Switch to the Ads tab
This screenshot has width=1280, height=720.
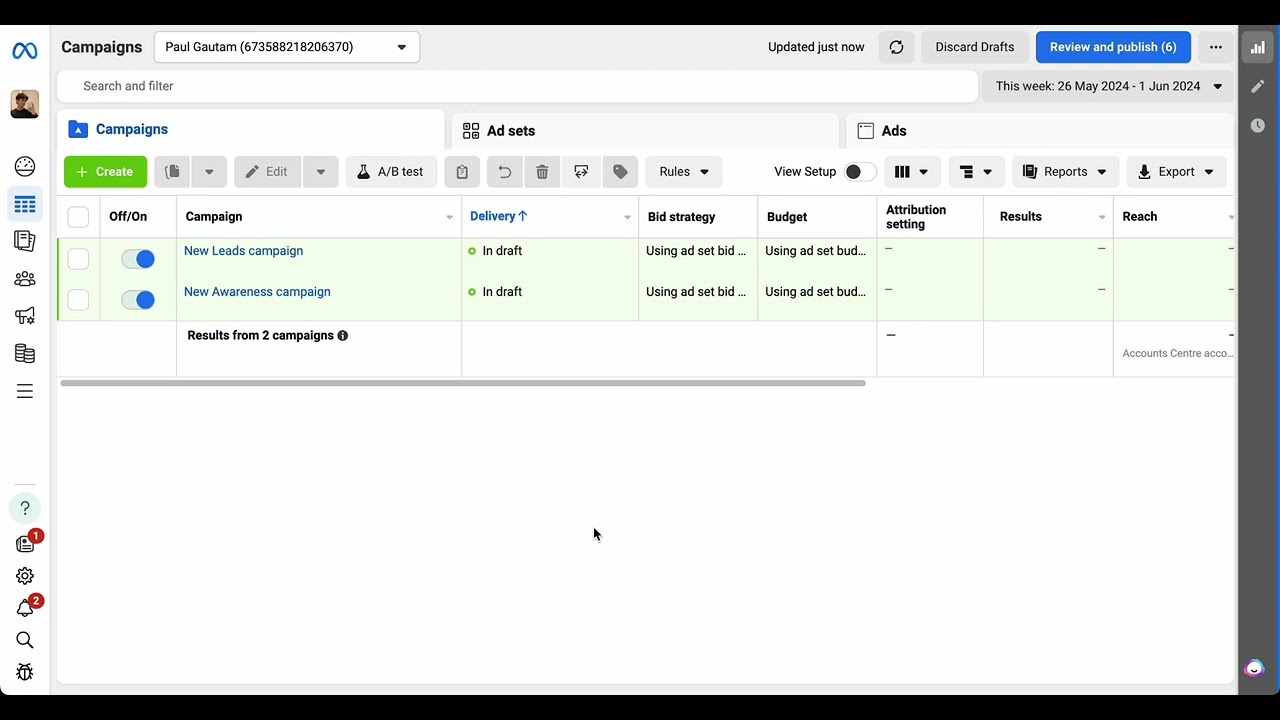tap(1040, 131)
